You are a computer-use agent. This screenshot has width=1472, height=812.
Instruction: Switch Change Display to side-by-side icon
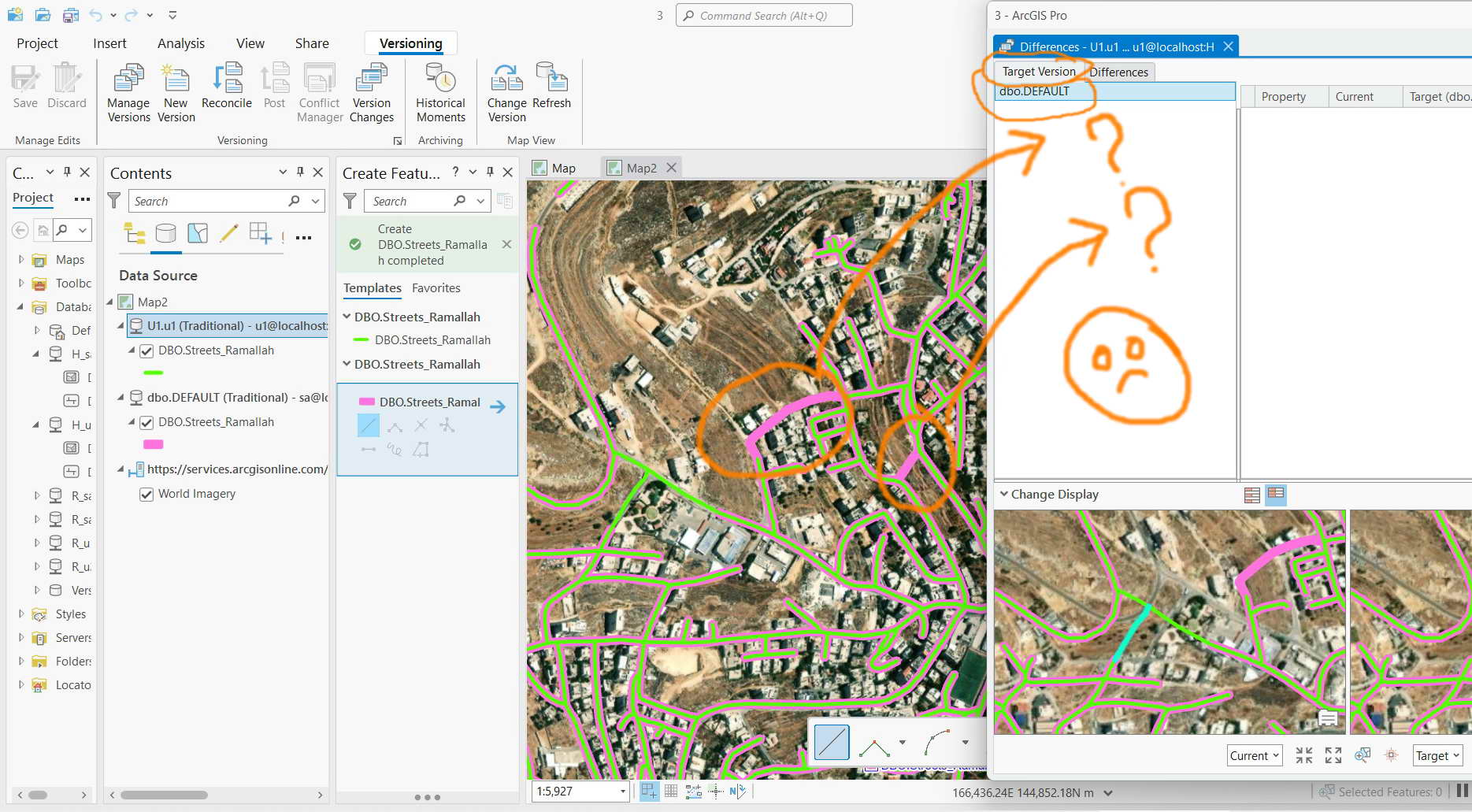tap(1276, 495)
